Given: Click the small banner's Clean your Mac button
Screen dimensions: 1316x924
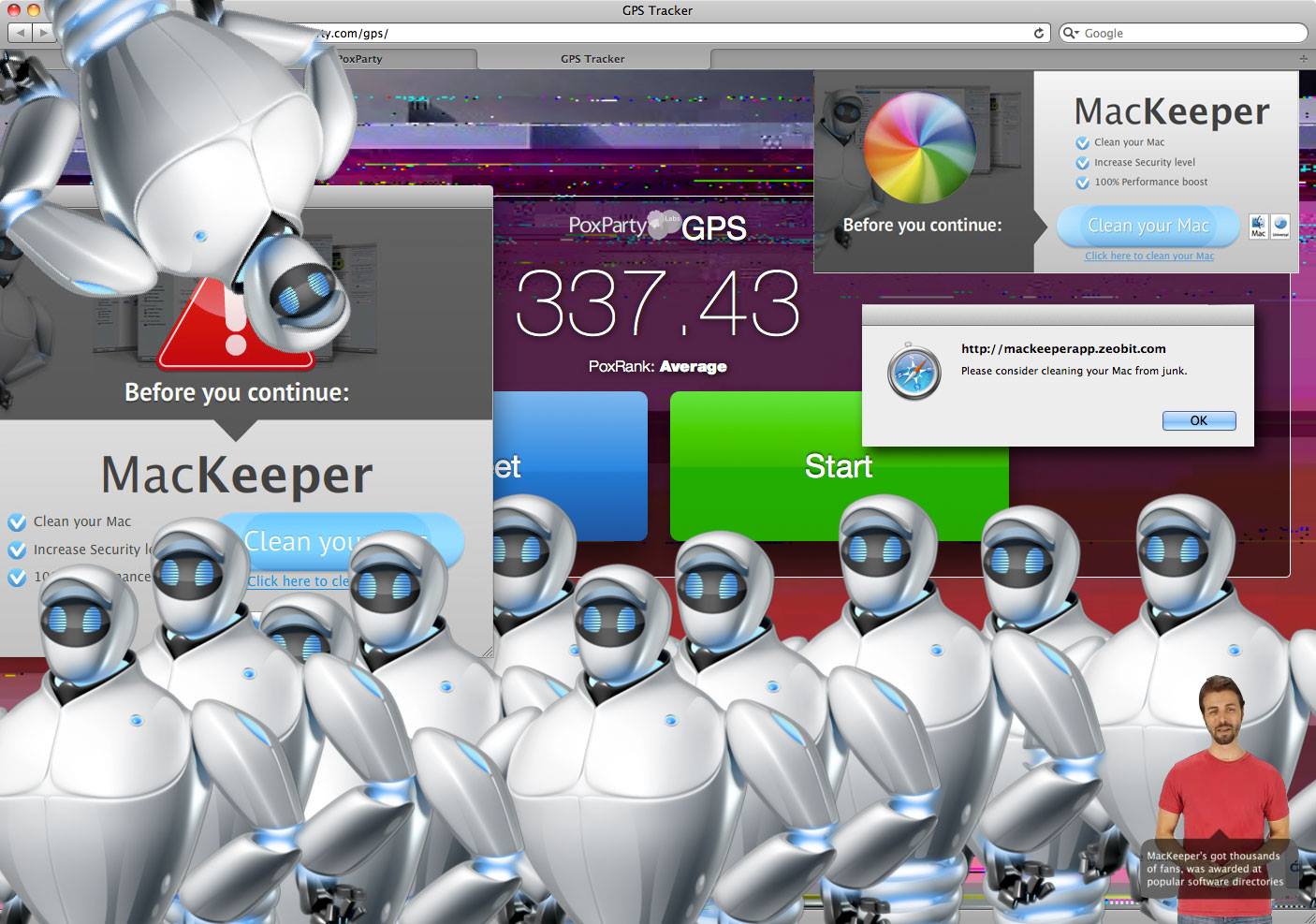Looking at the screenshot, I should click(x=1148, y=226).
